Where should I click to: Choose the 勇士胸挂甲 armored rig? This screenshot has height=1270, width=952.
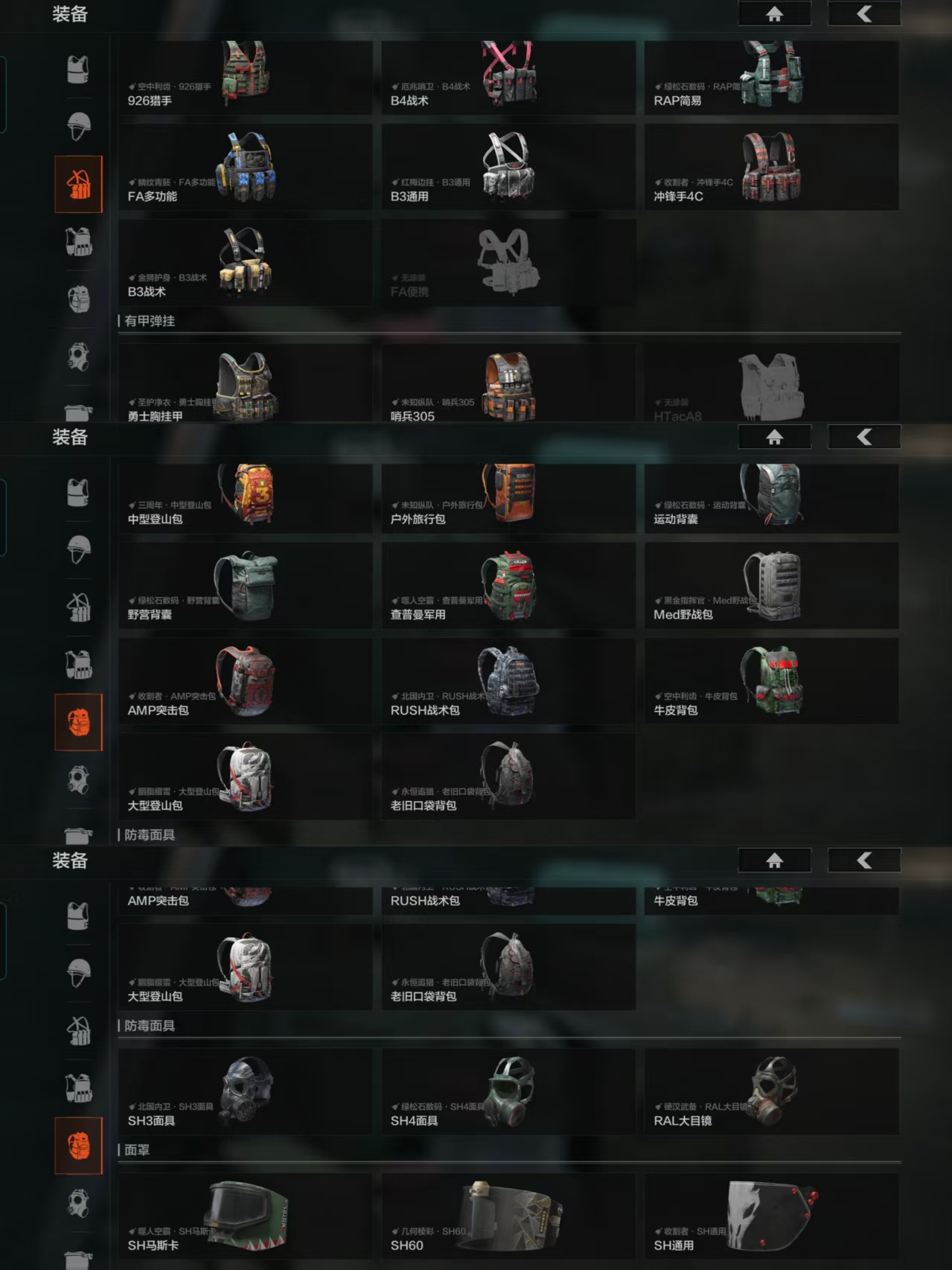pyautogui.click(x=245, y=383)
